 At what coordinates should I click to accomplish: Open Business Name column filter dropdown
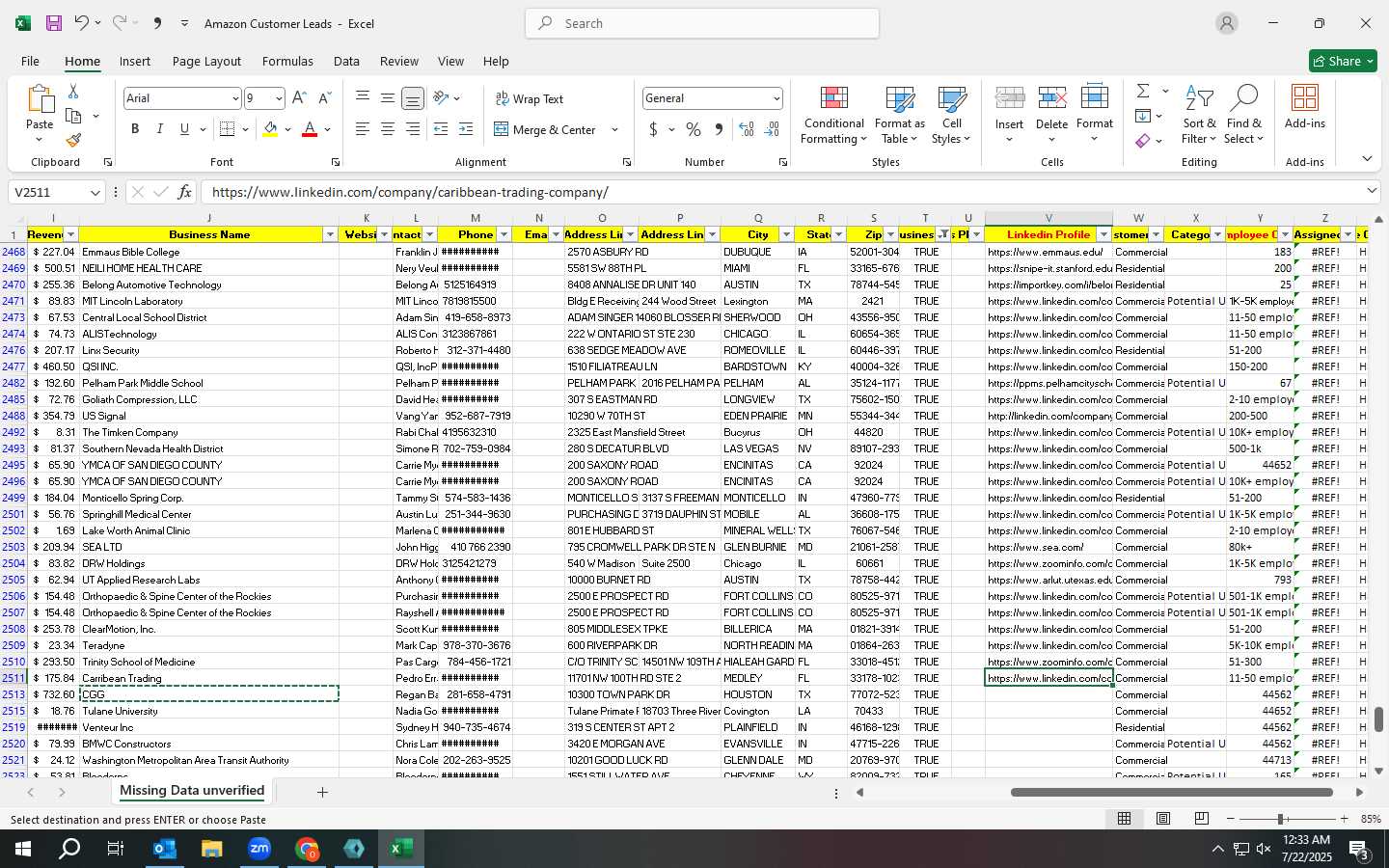point(330,234)
